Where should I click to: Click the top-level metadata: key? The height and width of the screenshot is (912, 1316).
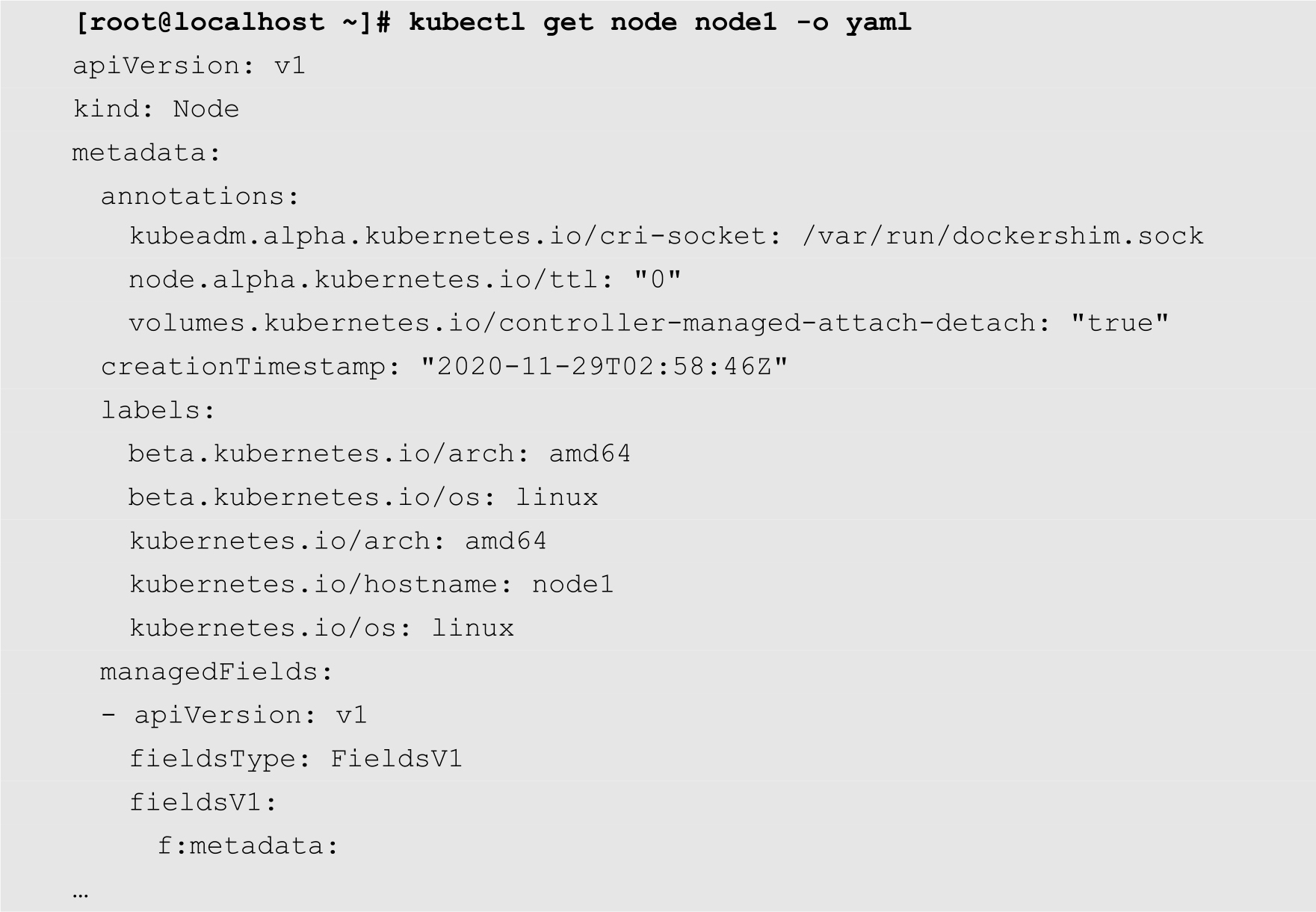(x=146, y=152)
